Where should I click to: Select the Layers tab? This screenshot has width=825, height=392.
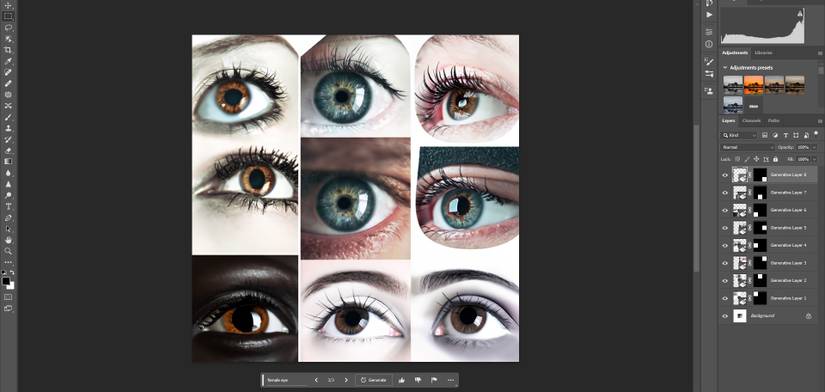(x=729, y=120)
